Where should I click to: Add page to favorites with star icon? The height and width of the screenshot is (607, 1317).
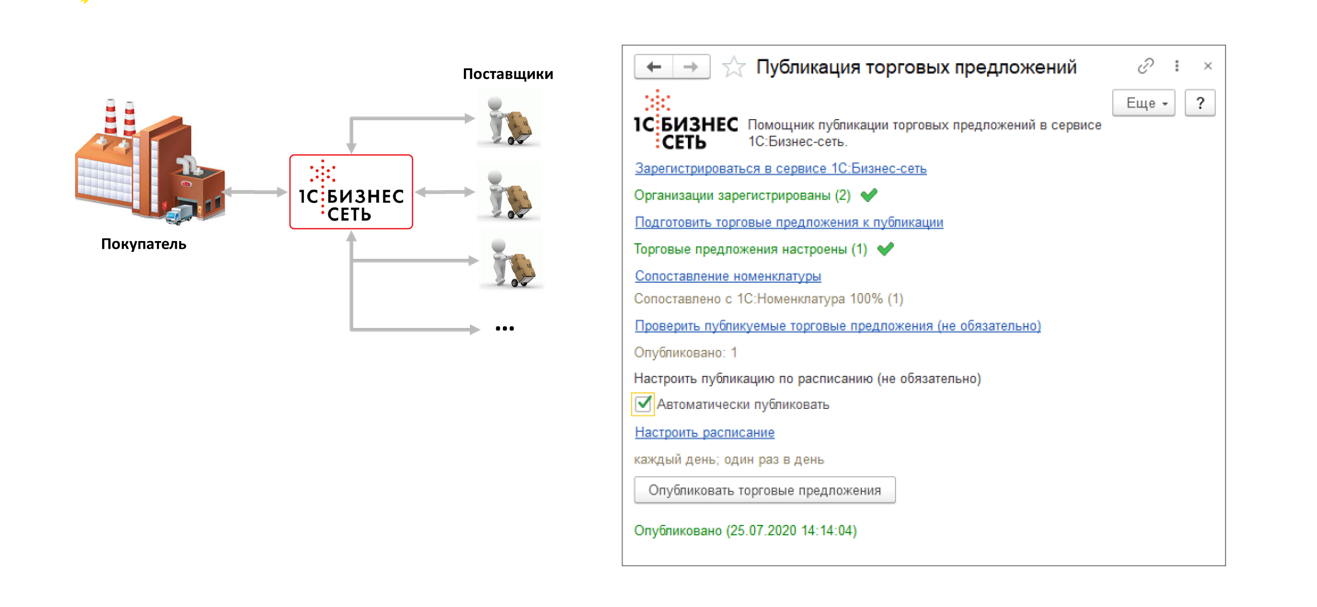point(734,67)
